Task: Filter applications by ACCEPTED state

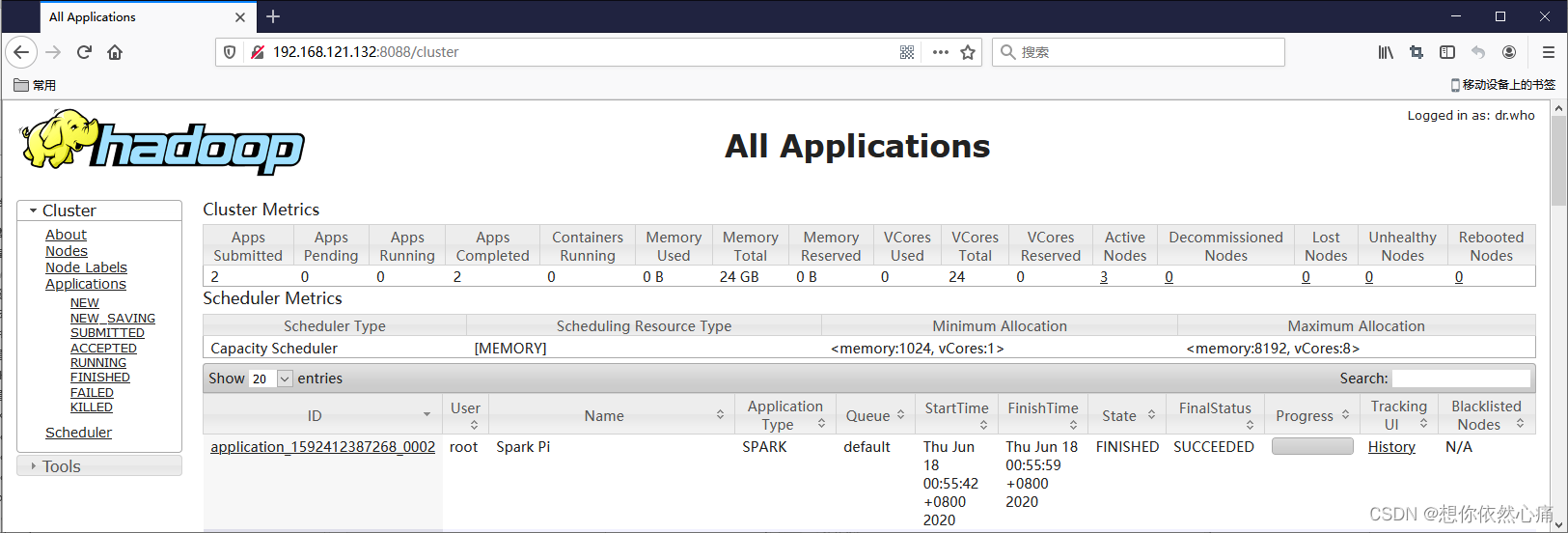Action: (x=103, y=349)
